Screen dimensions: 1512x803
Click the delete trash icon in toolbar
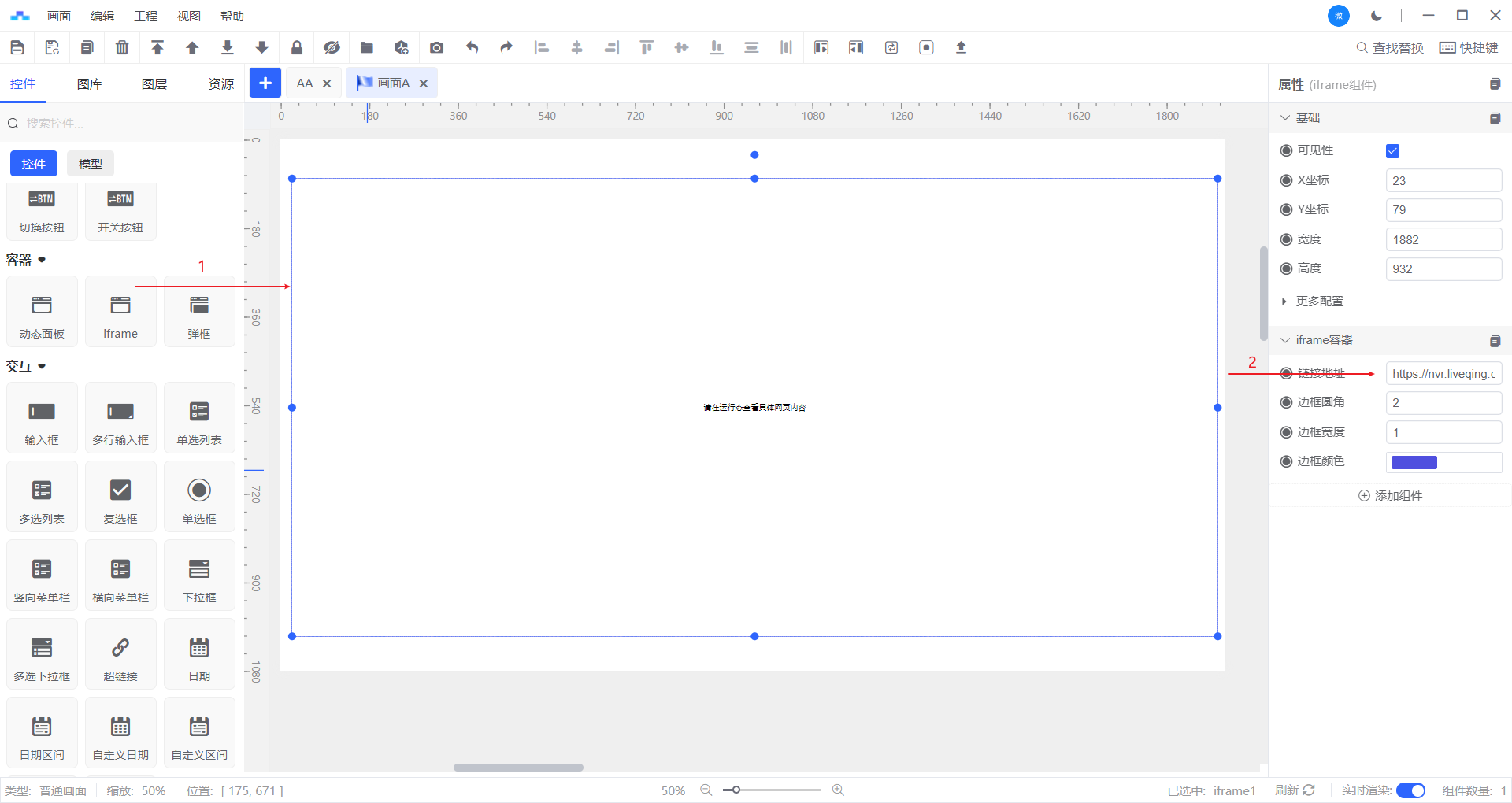coord(122,48)
